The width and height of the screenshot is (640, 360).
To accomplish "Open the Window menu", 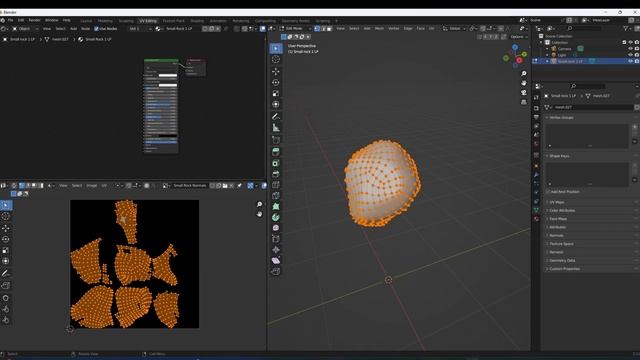I will pyautogui.click(x=51, y=20).
